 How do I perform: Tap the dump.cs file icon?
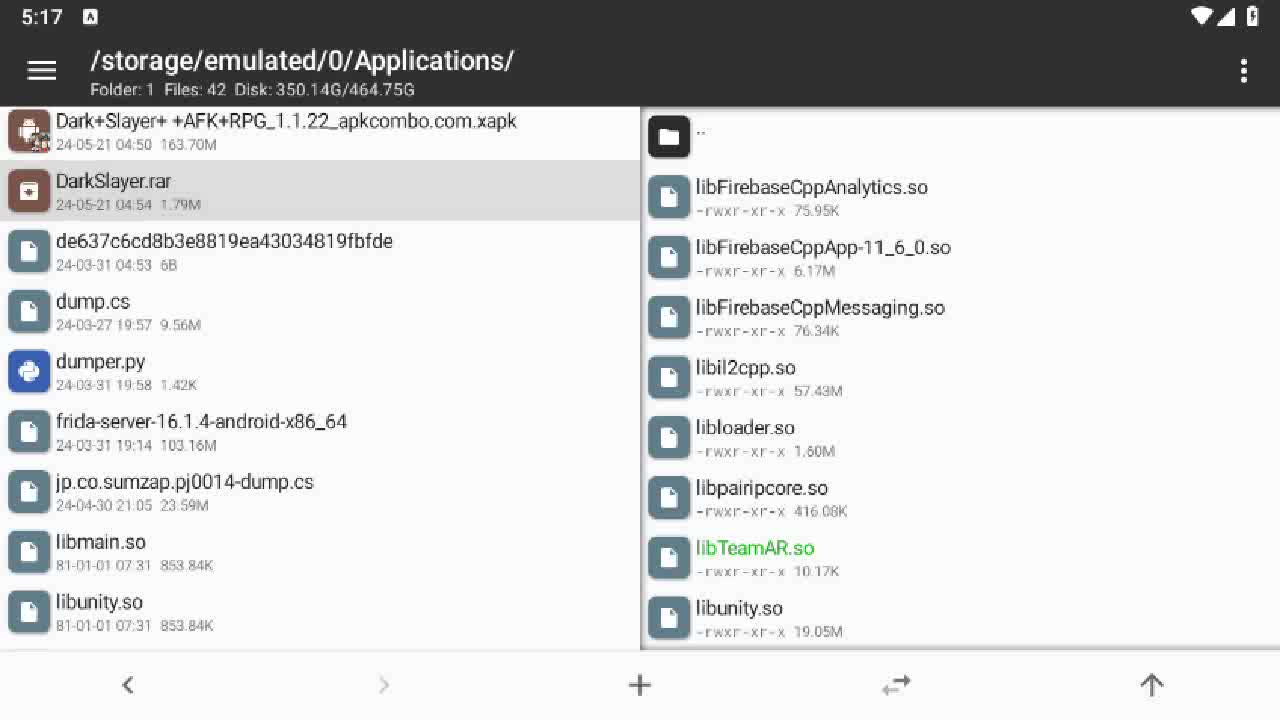pos(29,311)
